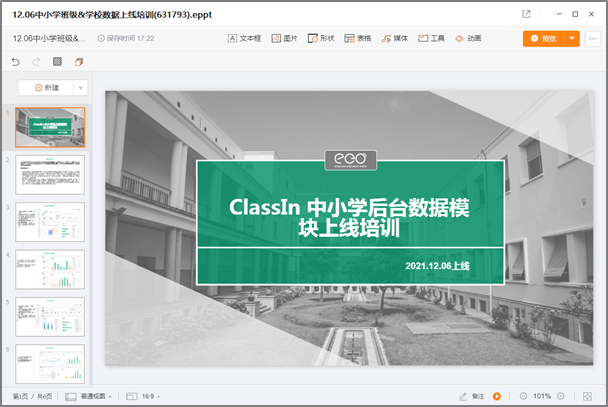Click the fit-to-window icon
Screen dimensions: 608x407
pyautogui.click(x=587, y=396)
